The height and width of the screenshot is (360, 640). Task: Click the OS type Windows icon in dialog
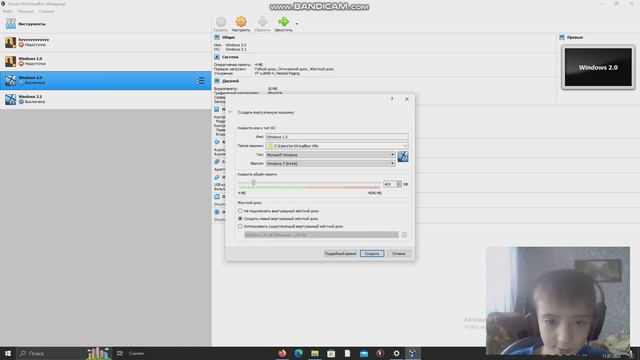click(403, 157)
